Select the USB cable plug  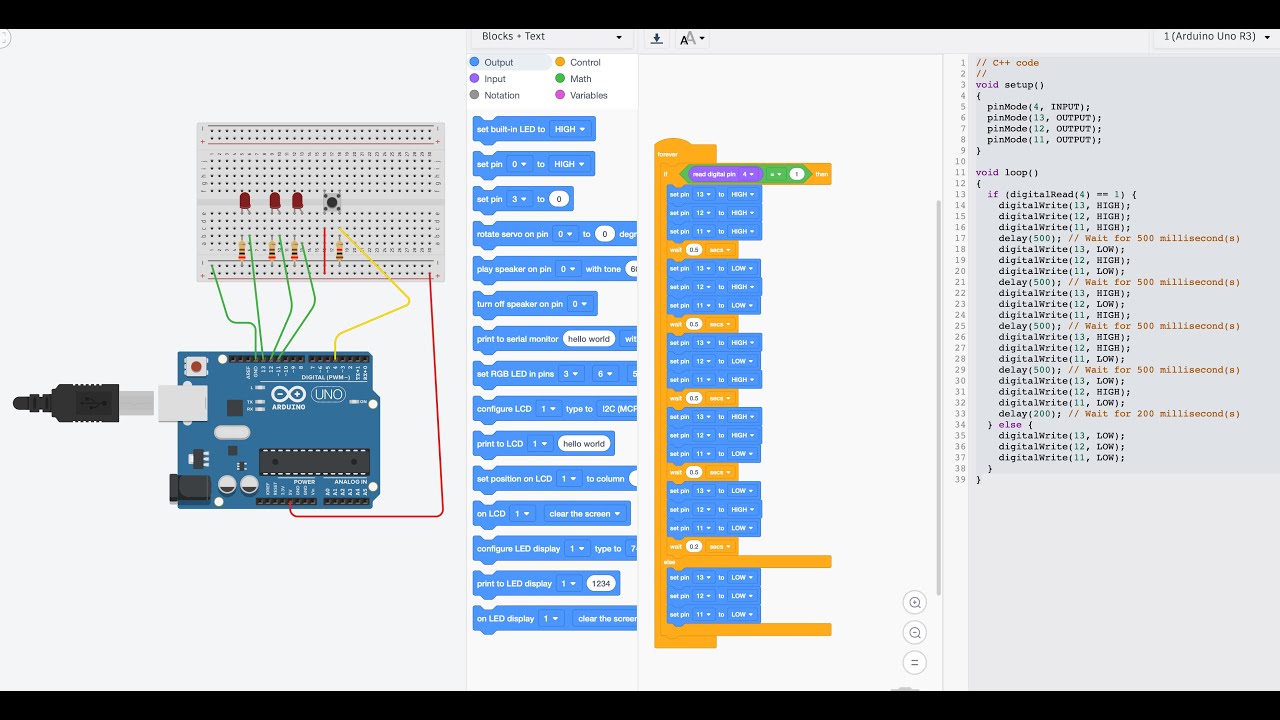click(85, 403)
